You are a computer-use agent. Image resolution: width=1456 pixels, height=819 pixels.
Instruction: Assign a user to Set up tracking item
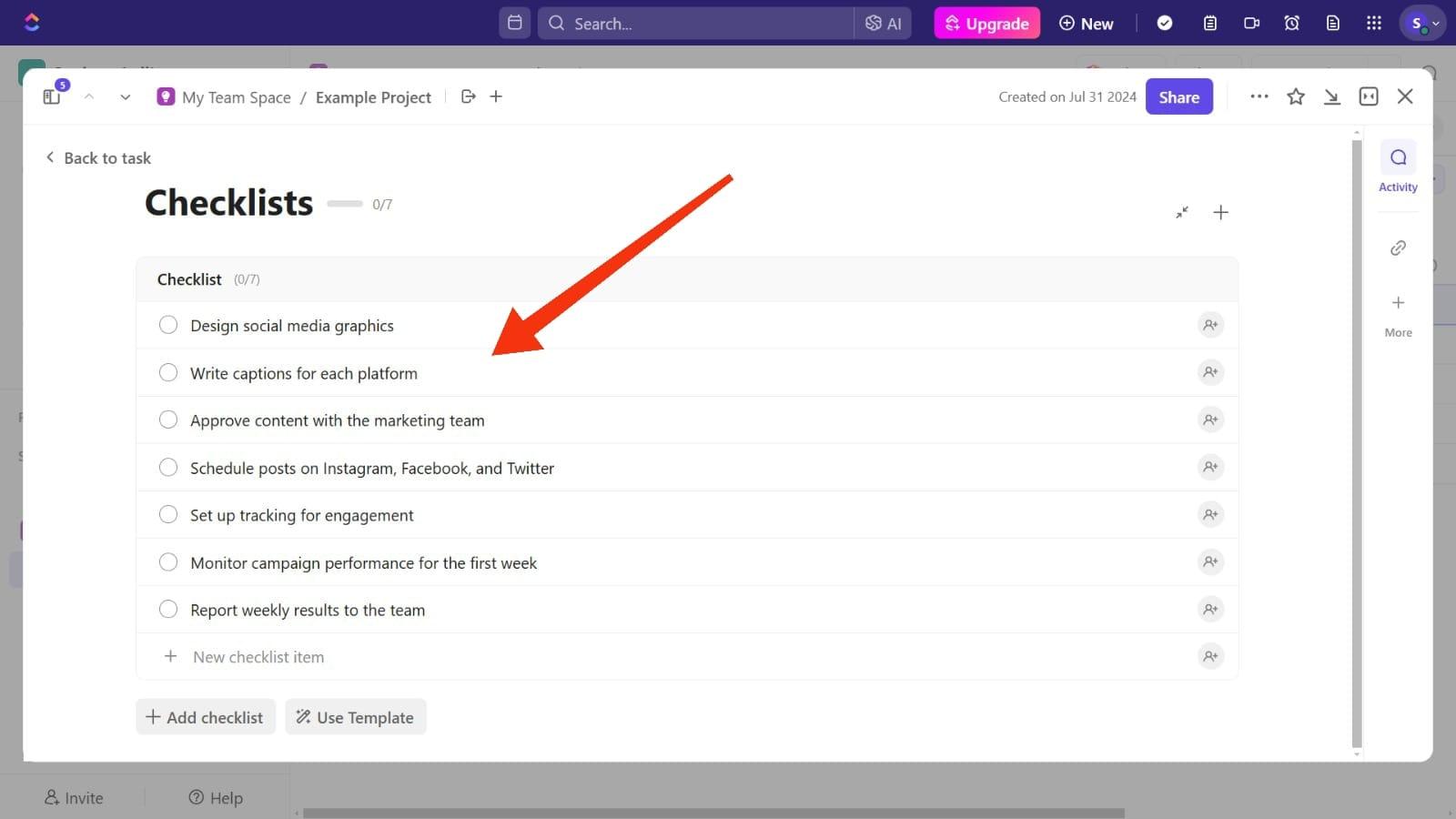tap(1210, 514)
